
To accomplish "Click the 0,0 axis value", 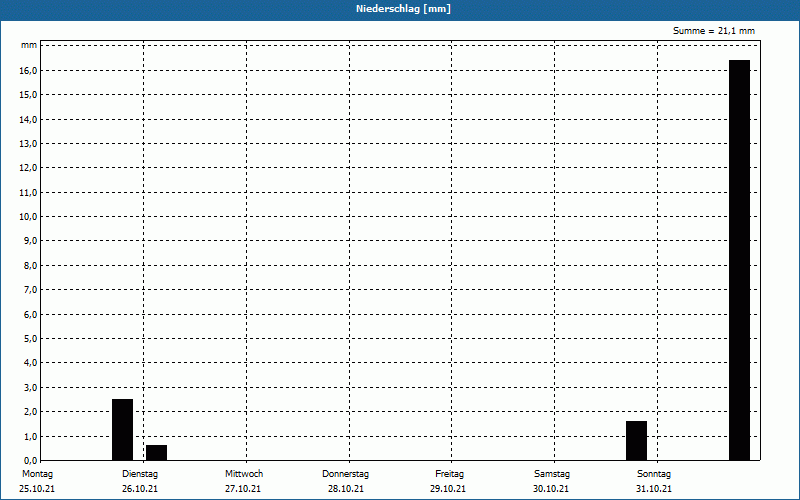I will point(30,460).
